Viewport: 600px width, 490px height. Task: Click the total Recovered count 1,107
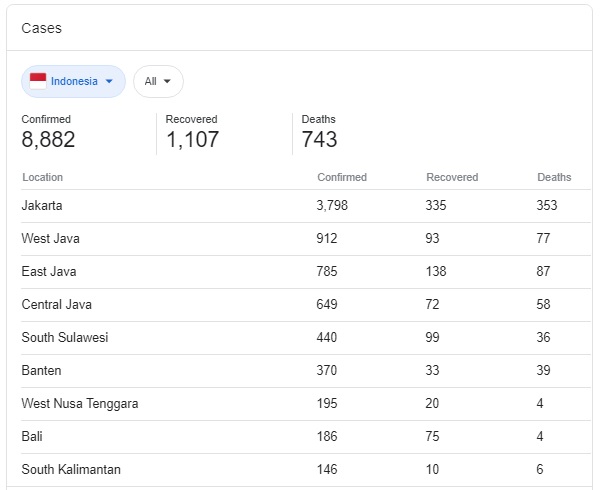[192, 139]
